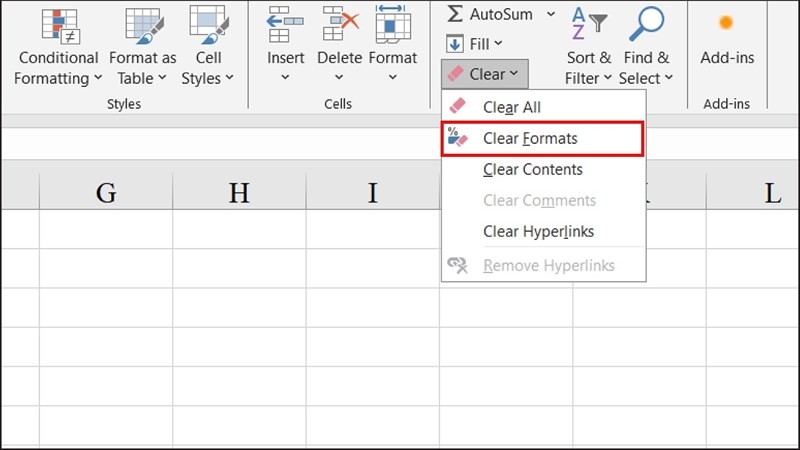Choose Remove Hyperlinks from the menu
The width and height of the screenshot is (800, 450).
click(544, 265)
